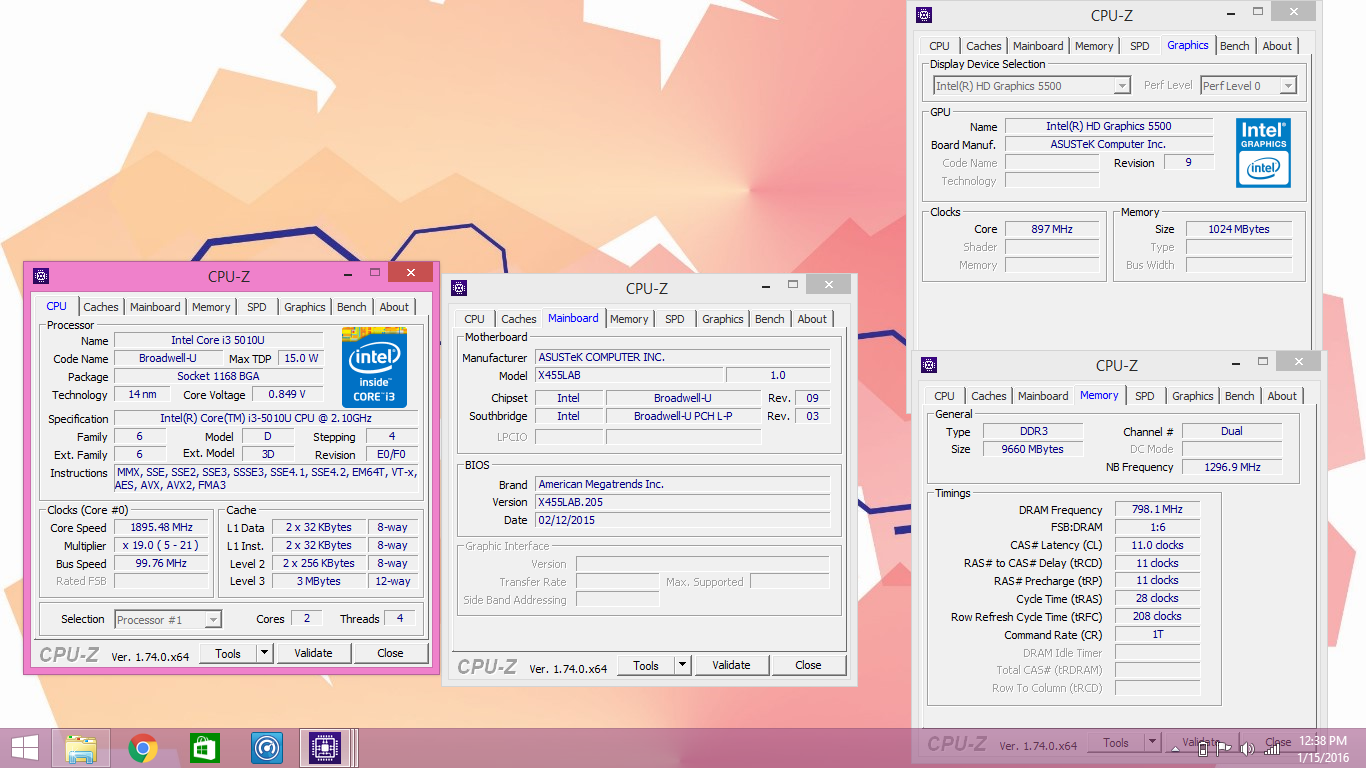Launch Google Chrome from the taskbar
Screen dimensions: 1366x768
tap(143, 748)
